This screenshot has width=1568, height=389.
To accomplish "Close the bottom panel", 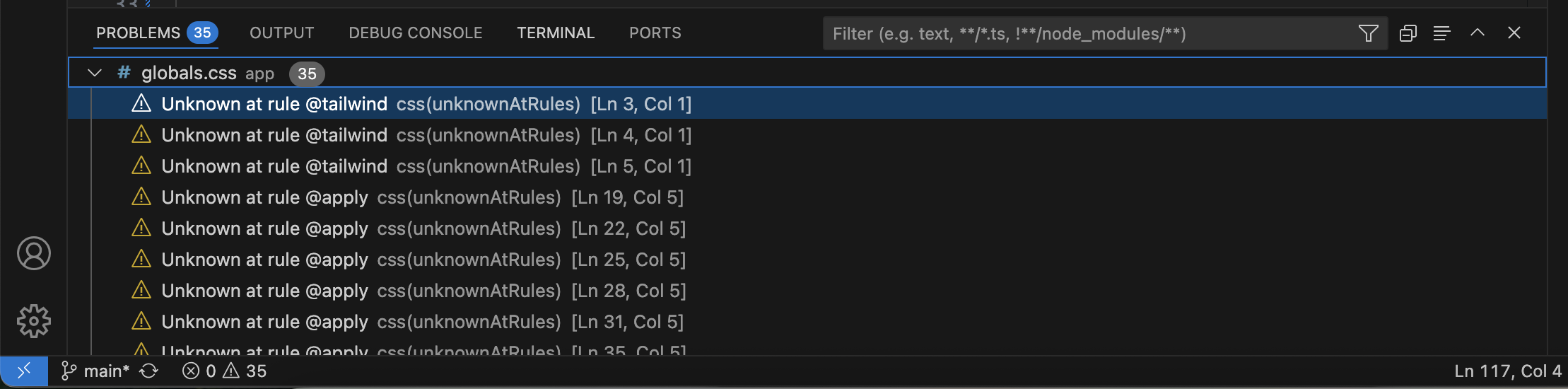I will pos(1514,33).
